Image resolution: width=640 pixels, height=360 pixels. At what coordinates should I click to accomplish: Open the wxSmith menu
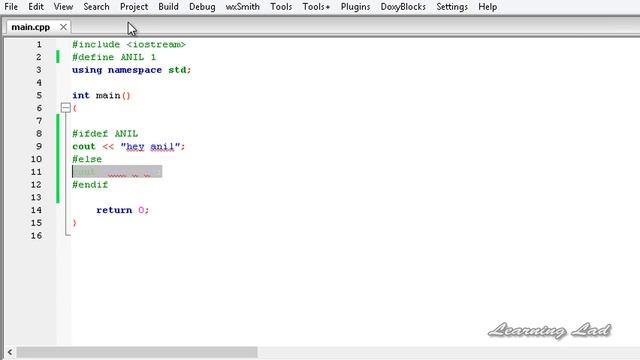click(242, 7)
